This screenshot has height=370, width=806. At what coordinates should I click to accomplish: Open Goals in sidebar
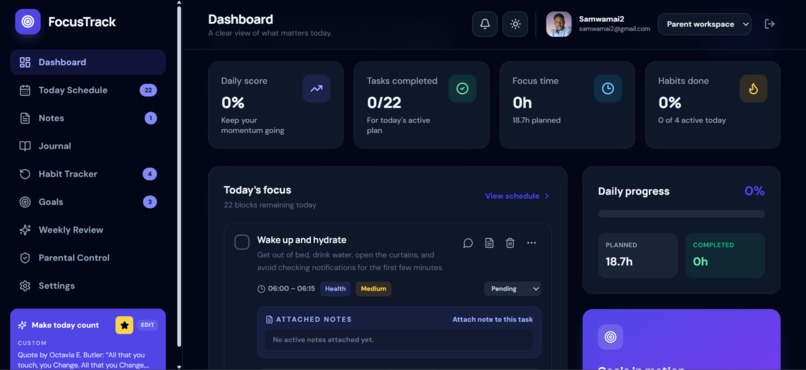click(88, 202)
